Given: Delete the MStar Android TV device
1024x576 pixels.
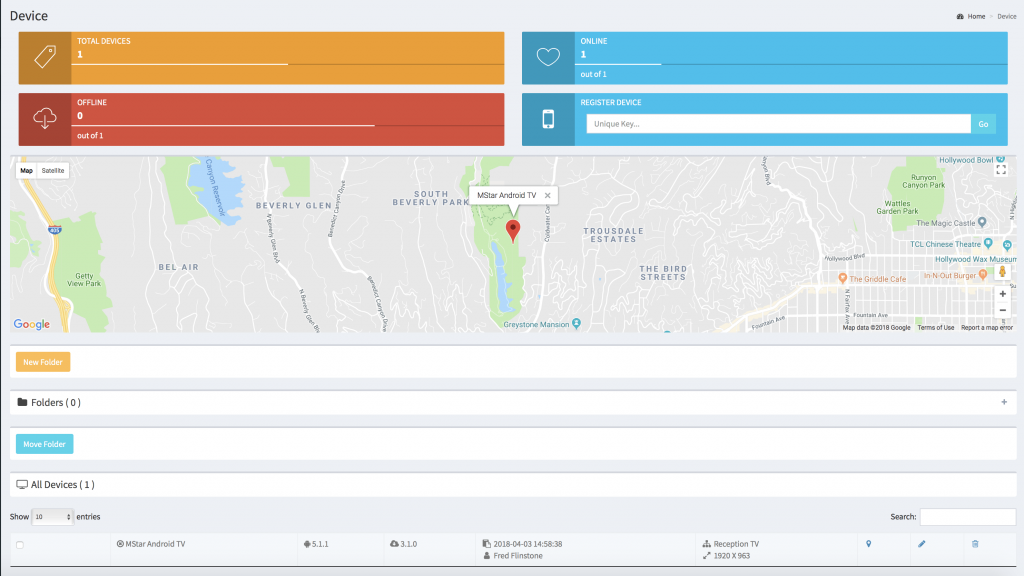Looking at the screenshot, I should click(975, 544).
